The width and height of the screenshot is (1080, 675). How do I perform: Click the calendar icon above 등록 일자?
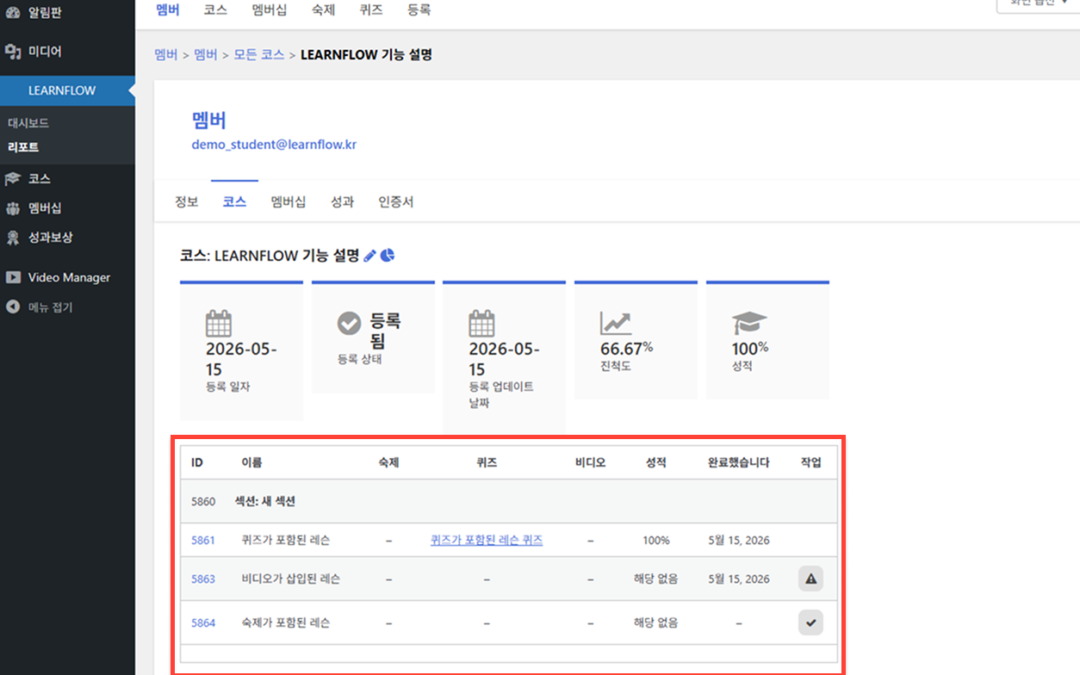click(x=218, y=323)
